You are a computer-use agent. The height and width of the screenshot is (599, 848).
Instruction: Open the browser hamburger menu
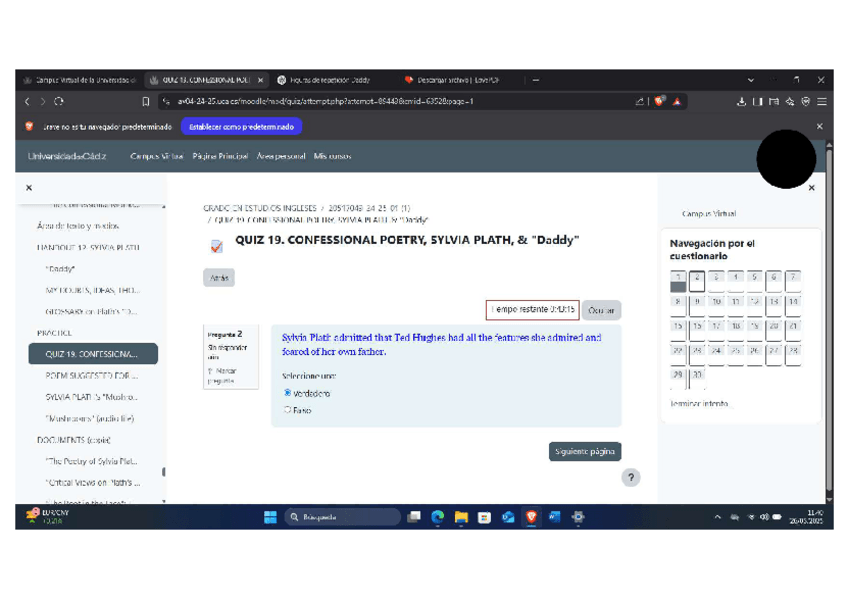pos(822,101)
